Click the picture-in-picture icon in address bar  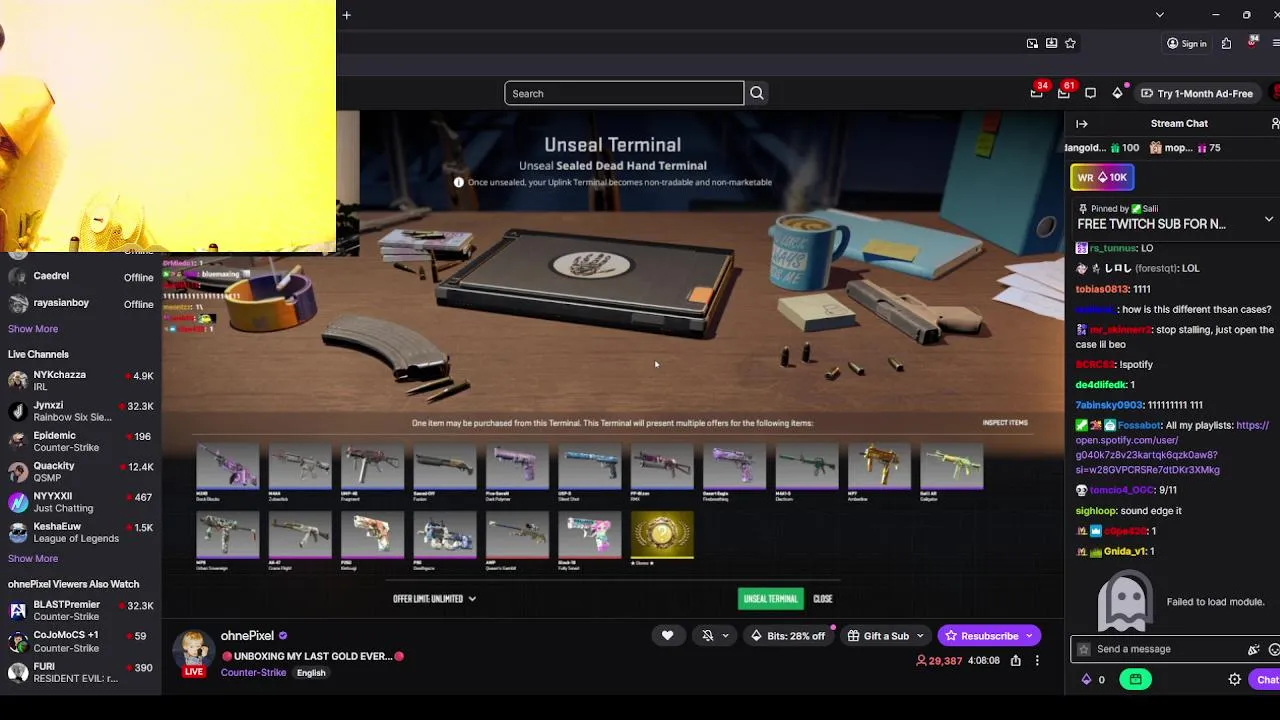coord(1032,43)
